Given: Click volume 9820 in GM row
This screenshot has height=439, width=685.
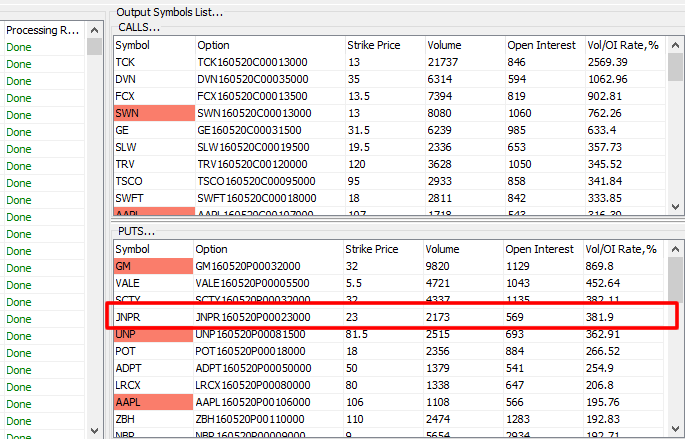Looking at the screenshot, I should [x=438, y=266].
